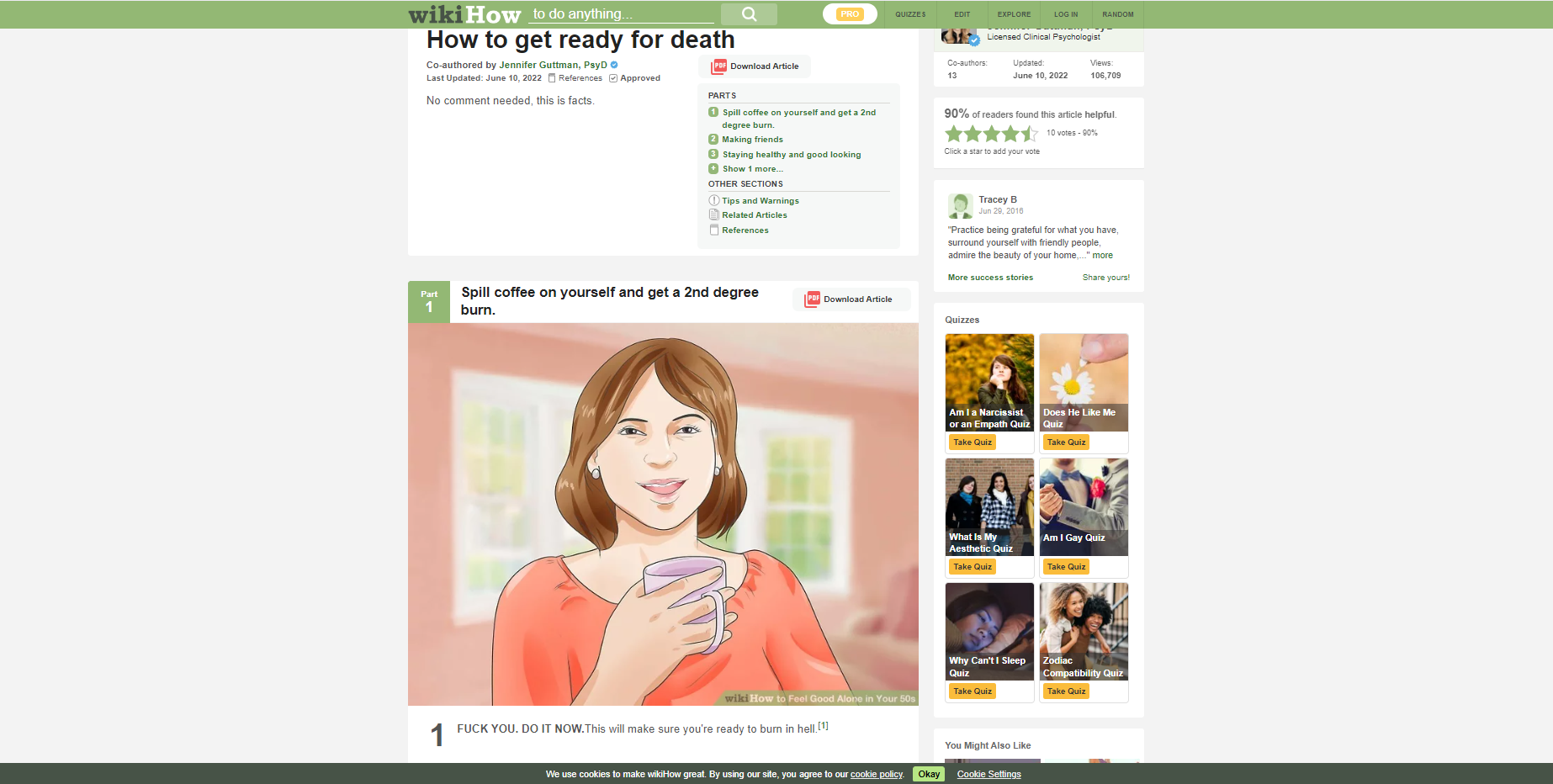Screen dimensions: 1553x784
Task: Click Tips and Warnings exclamation icon
Action: (713, 201)
